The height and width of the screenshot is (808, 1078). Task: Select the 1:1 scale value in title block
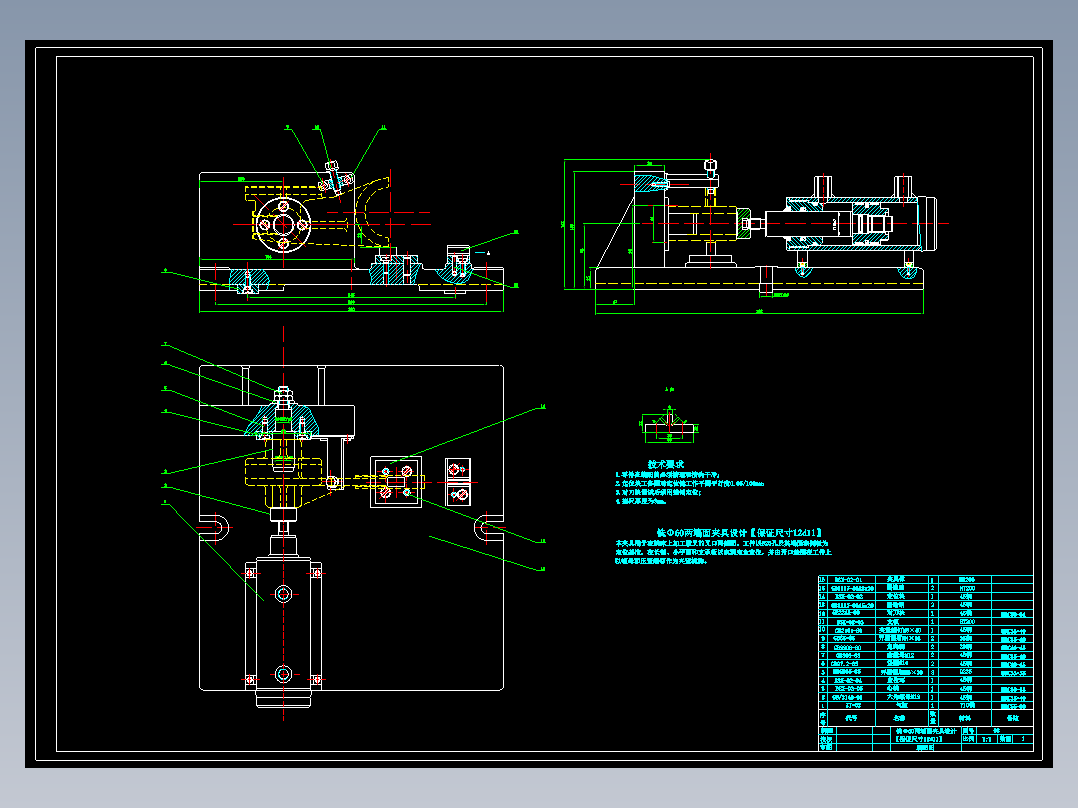(x=986, y=739)
